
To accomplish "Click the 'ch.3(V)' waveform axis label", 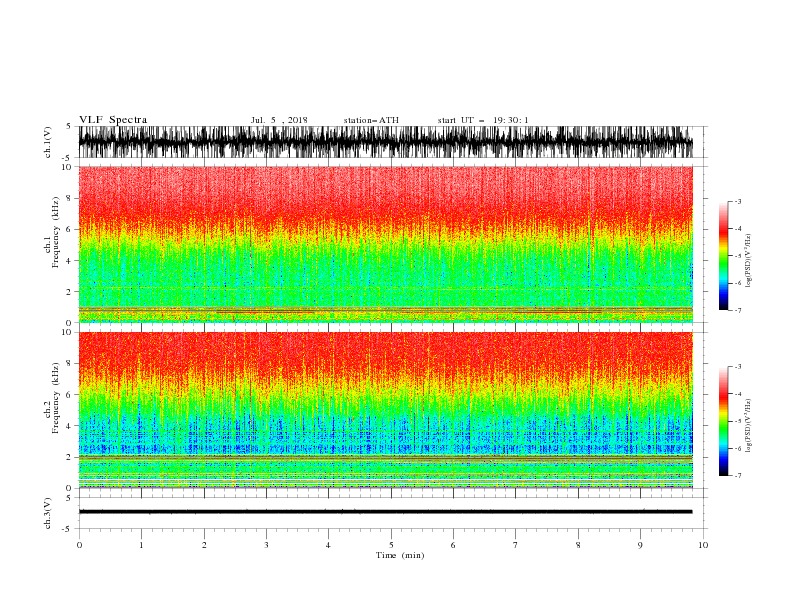I will point(48,513).
